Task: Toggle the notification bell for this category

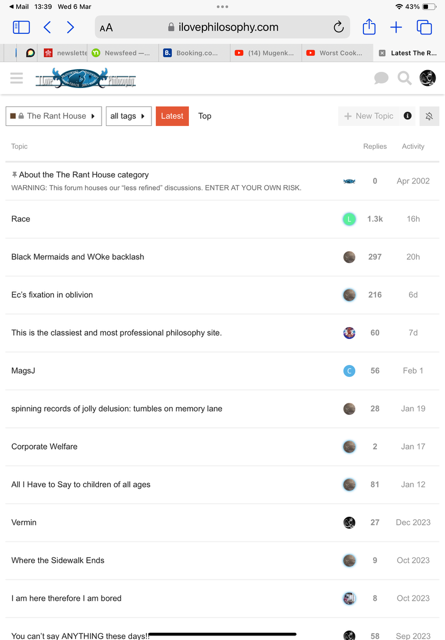Action: coord(429,116)
